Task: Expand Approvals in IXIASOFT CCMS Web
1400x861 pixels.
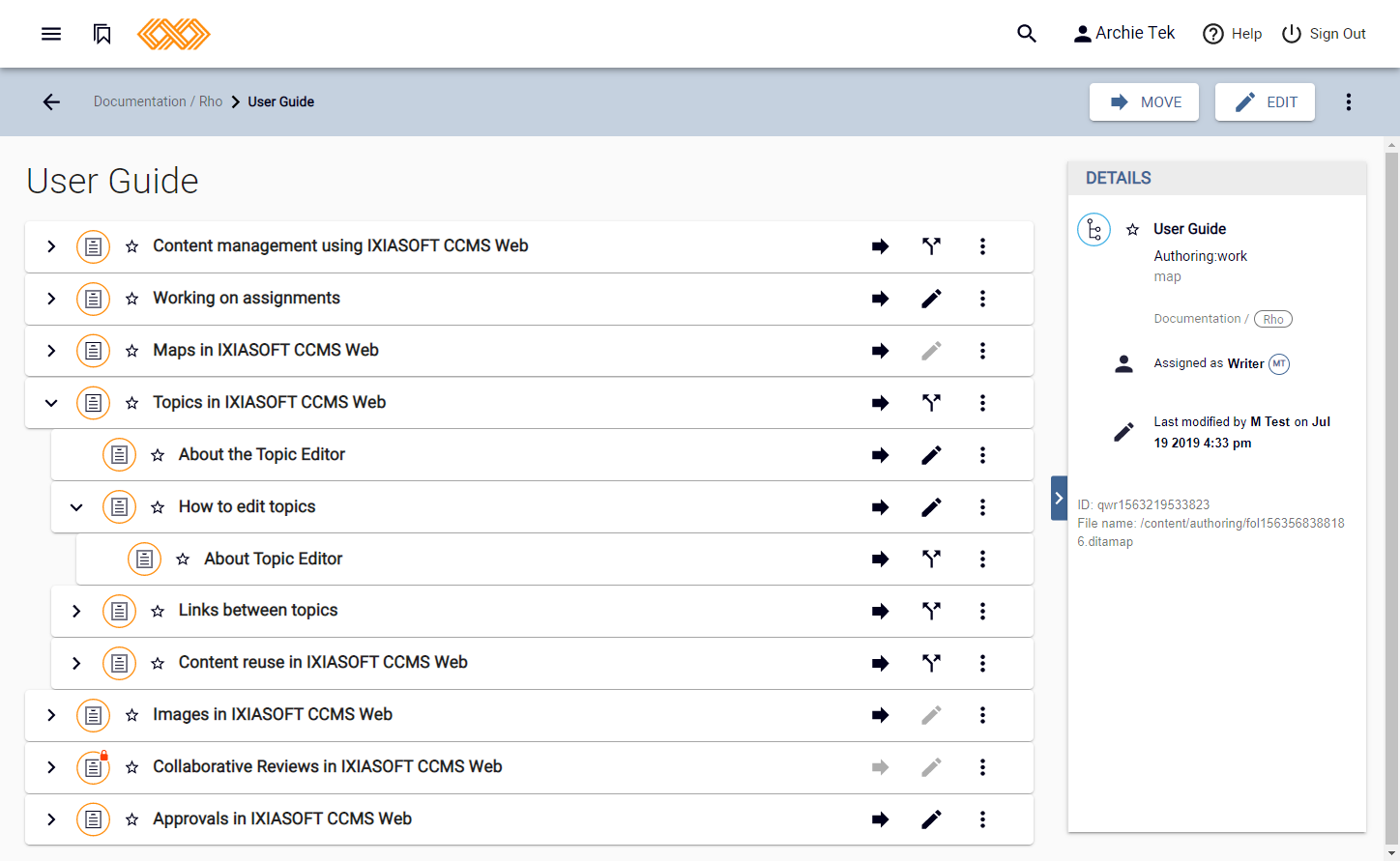Action: [x=51, y=819]
